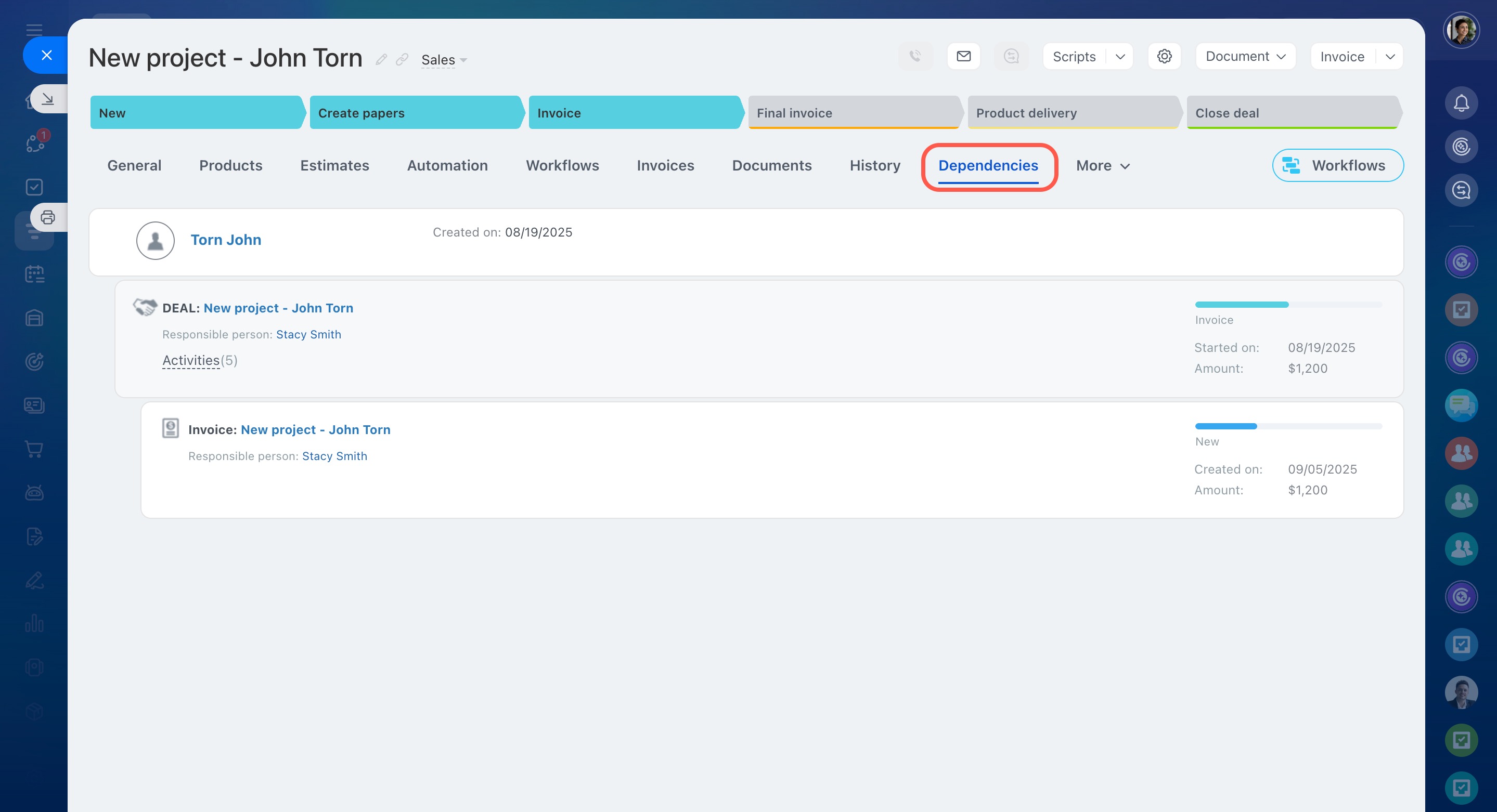Image resolution: width=1497 pixels, height=812 pixels.
Task: Expand the Activities (5) list
Action: click(x=191, y=361)
